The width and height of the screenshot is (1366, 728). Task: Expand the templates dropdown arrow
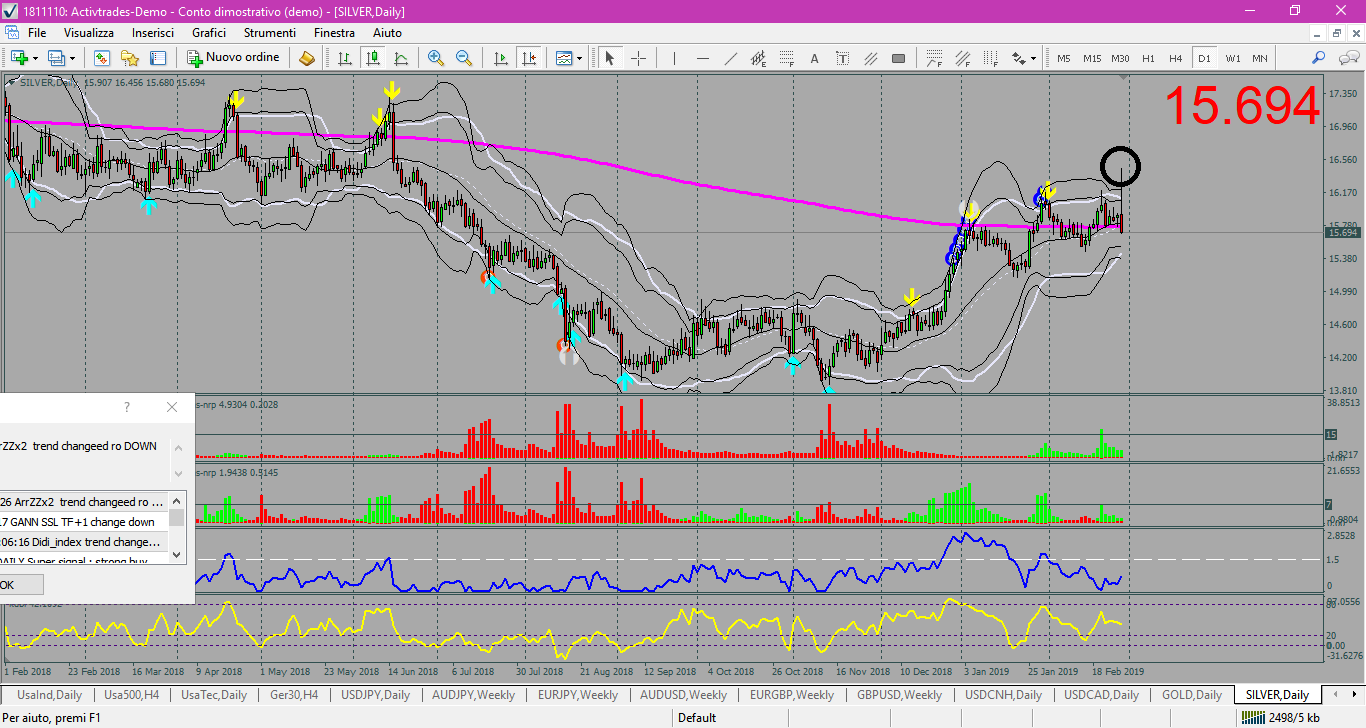coord(580,58)
